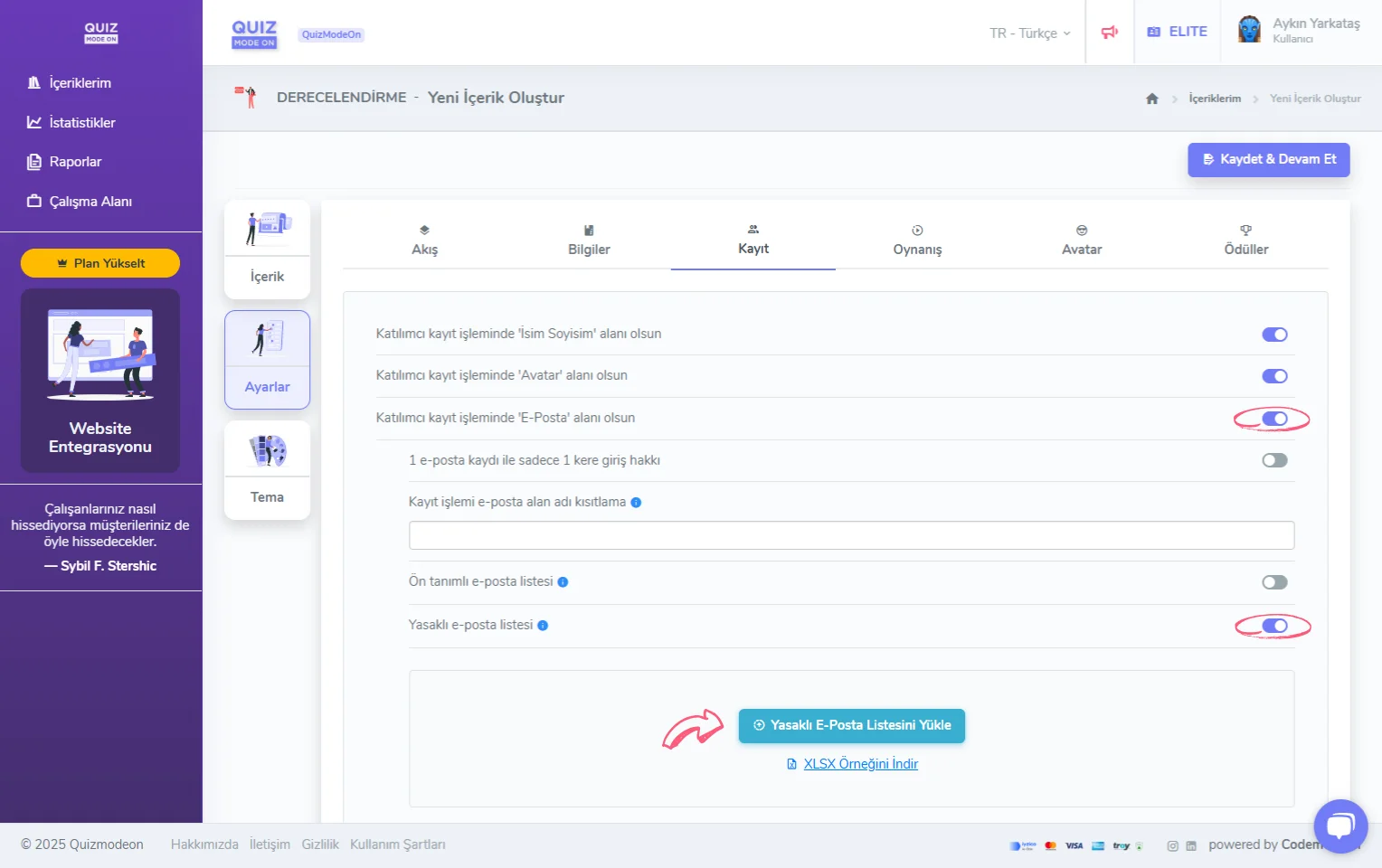Click Kaydet & Devam Et button
This screenshot has height=868, width=1382.
click(1268, 159)
